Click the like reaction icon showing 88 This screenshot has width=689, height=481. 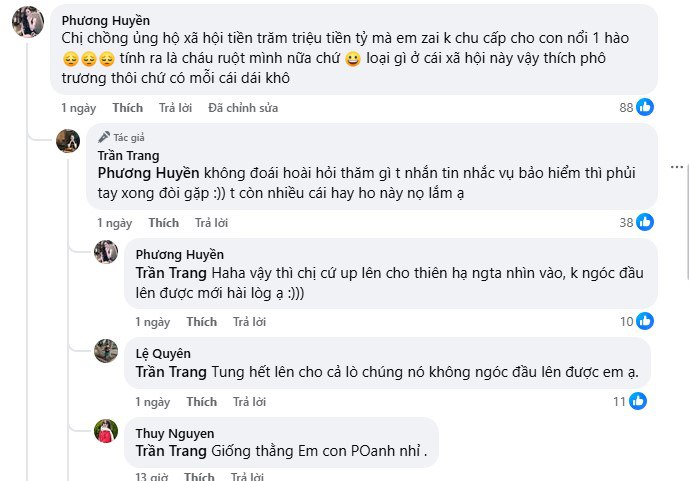[x=645, y=107]
